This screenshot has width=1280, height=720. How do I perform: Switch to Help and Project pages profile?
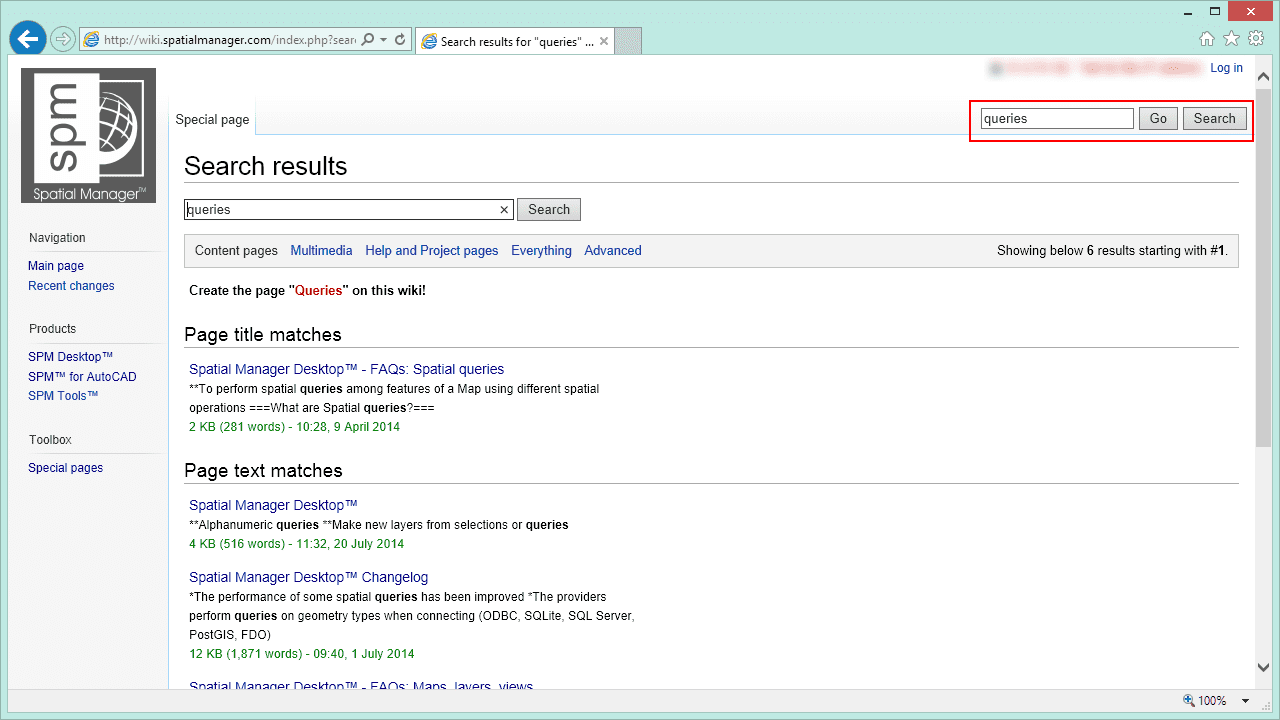(x=432, y=251)
